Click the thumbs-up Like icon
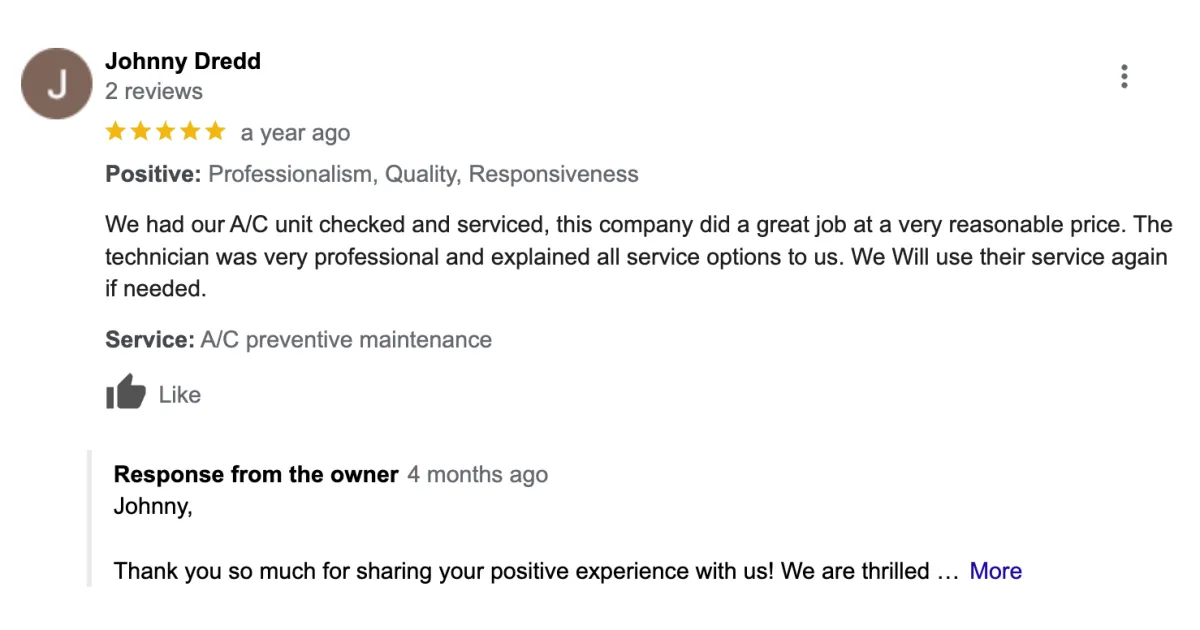 126,392
